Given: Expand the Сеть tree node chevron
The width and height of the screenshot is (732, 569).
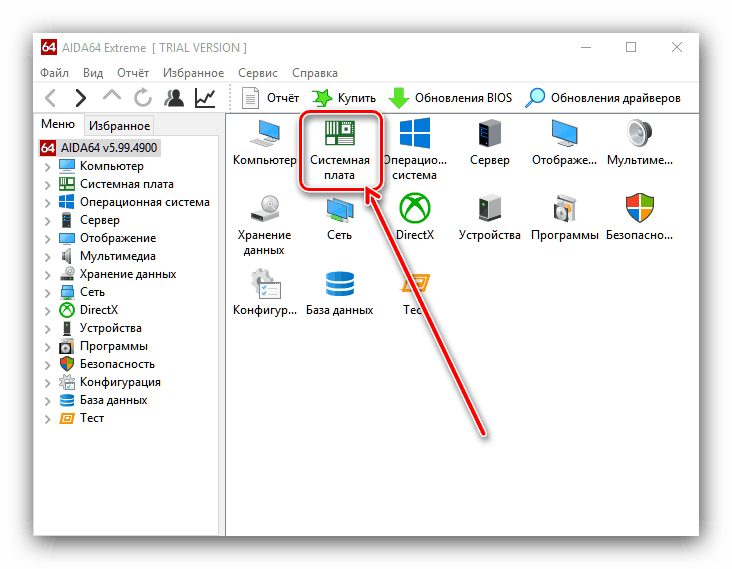Looking at the screenshot, I should [47, 293].
